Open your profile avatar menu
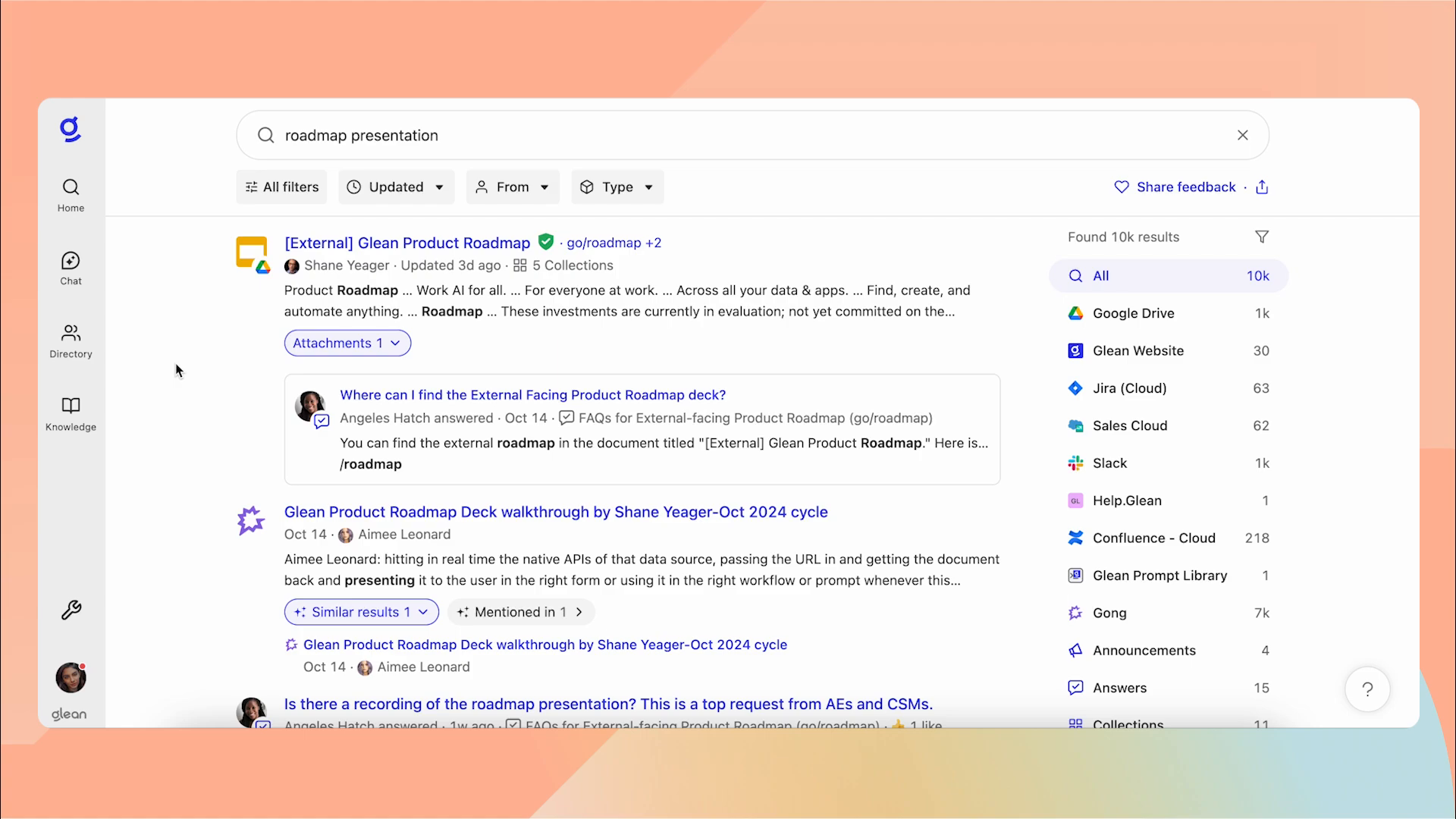The image size is (1456, 819). pyautogui.click(x=70, y=677)
